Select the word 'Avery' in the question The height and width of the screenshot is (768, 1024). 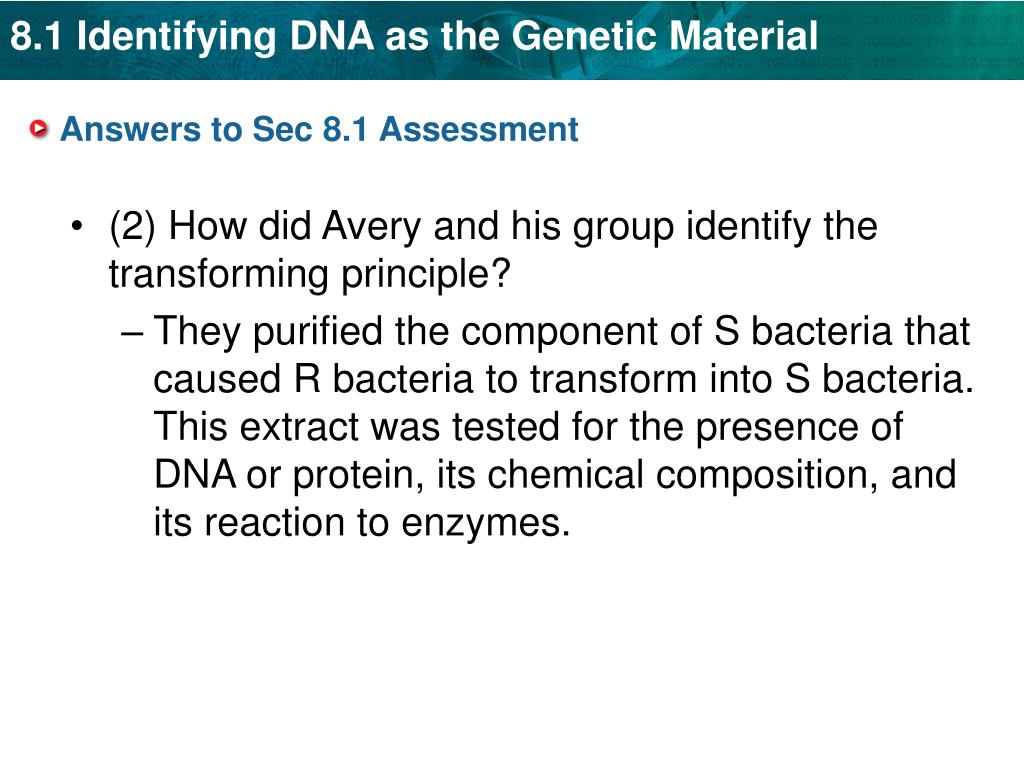[x=372, y=228]
